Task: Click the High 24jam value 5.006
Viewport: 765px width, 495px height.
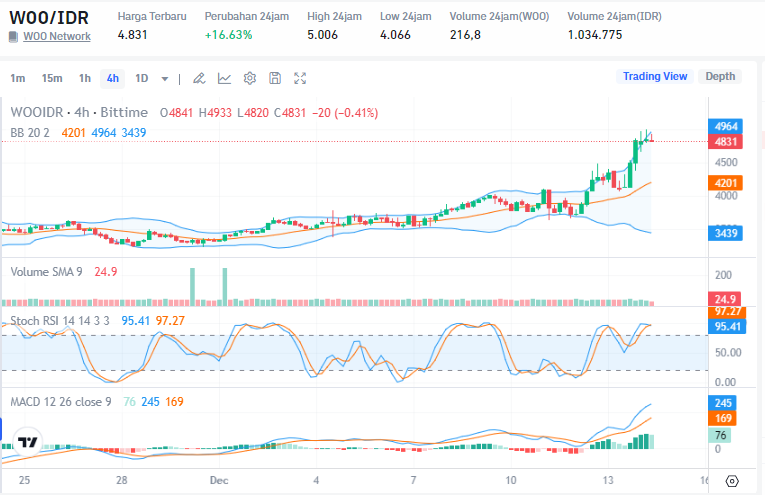Action: pyautogui.click(x=322, y=35)
